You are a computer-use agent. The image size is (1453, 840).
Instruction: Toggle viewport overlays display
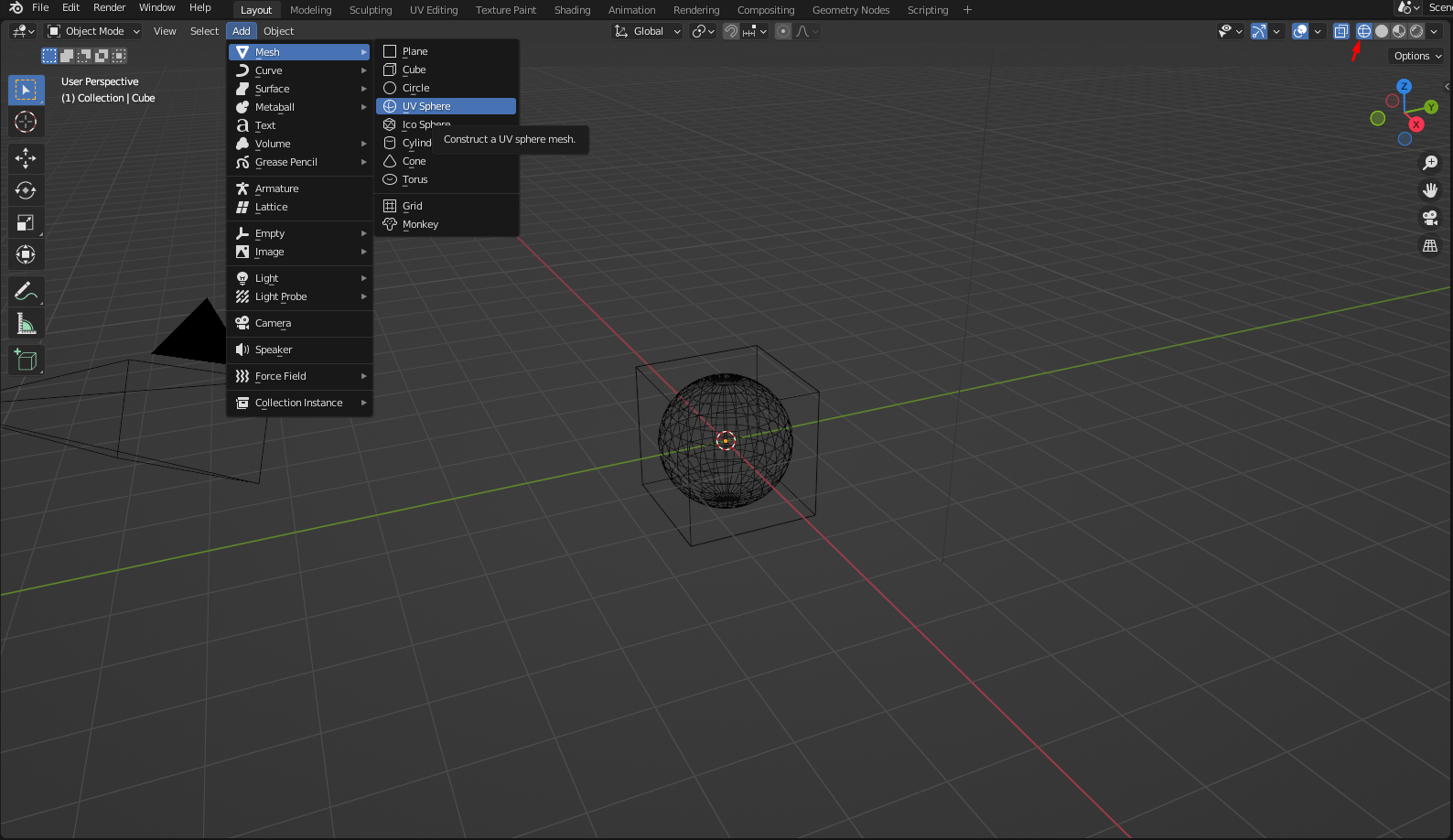[x=1300, y=31]
